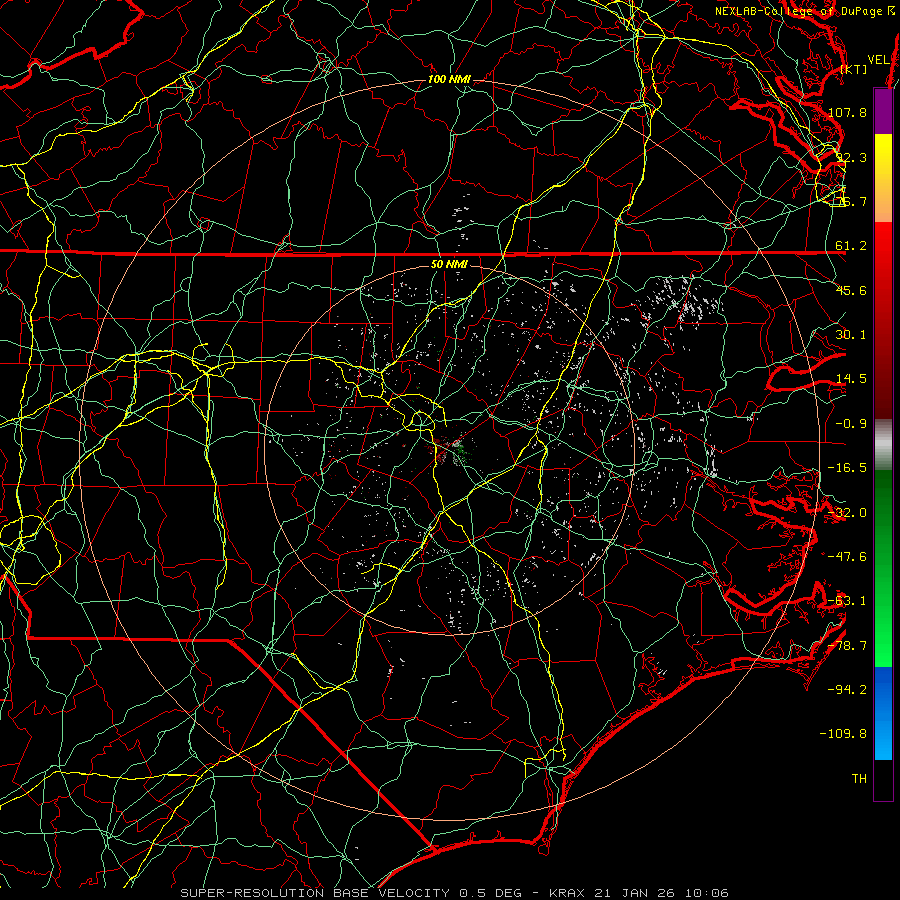
Task: Click the purple segment of the color bar
Action: 883,111
